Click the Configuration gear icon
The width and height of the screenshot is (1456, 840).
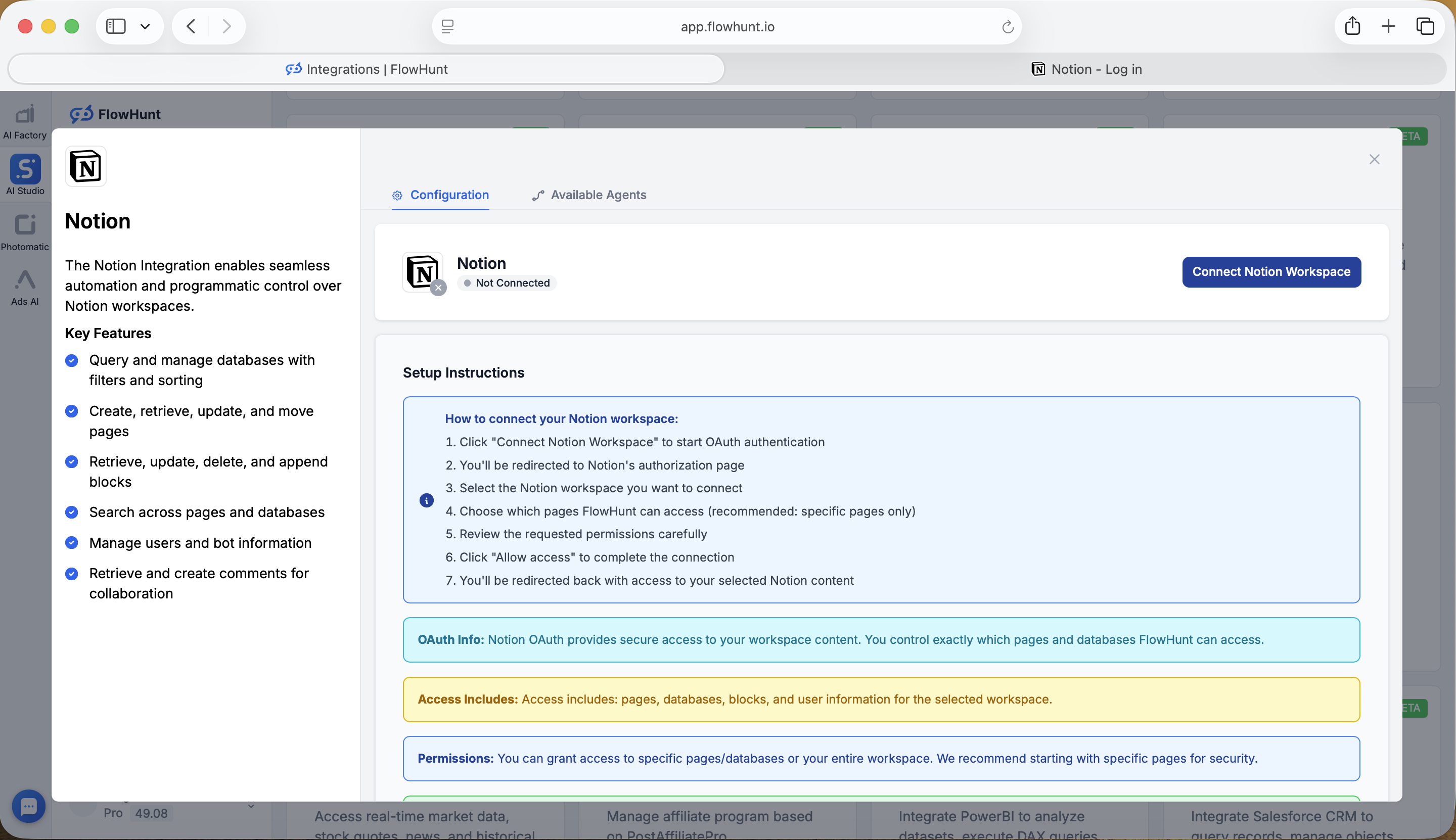397,196
